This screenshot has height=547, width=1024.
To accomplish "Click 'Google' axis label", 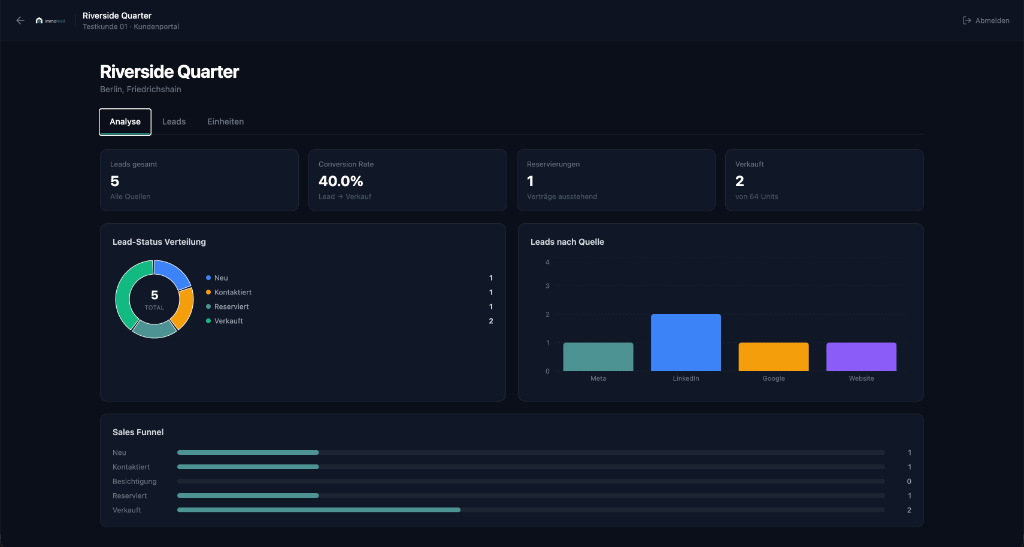I will 773,379.
